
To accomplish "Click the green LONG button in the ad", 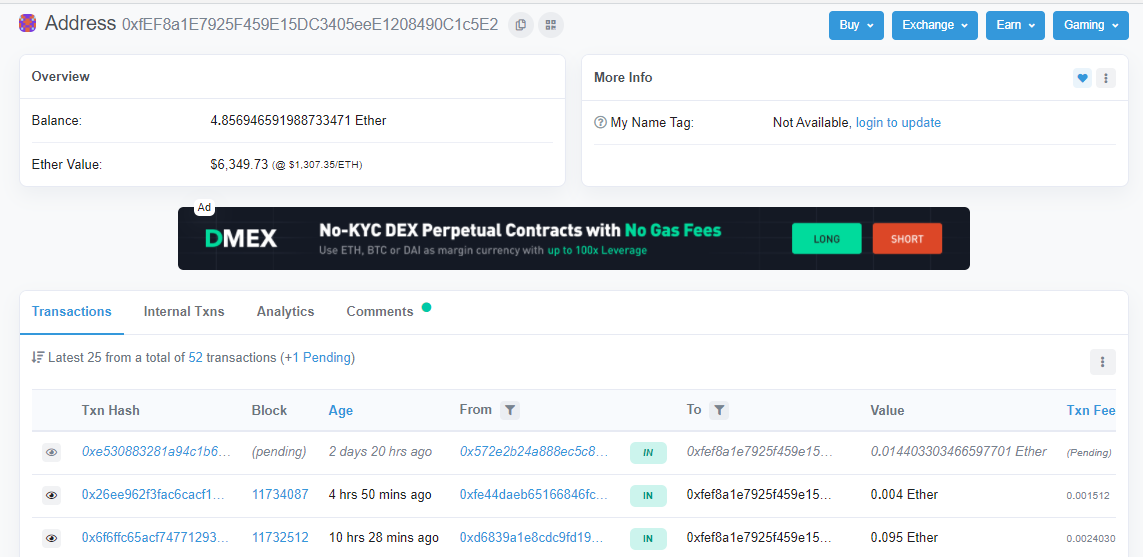I will tap(826, 239).
